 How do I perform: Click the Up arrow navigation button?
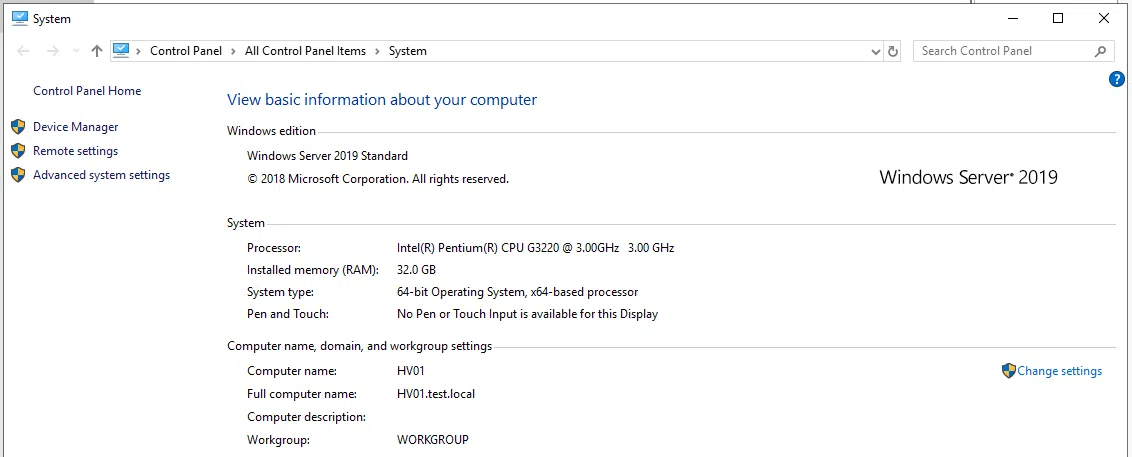pyautogui.click(x=97, y=51)
